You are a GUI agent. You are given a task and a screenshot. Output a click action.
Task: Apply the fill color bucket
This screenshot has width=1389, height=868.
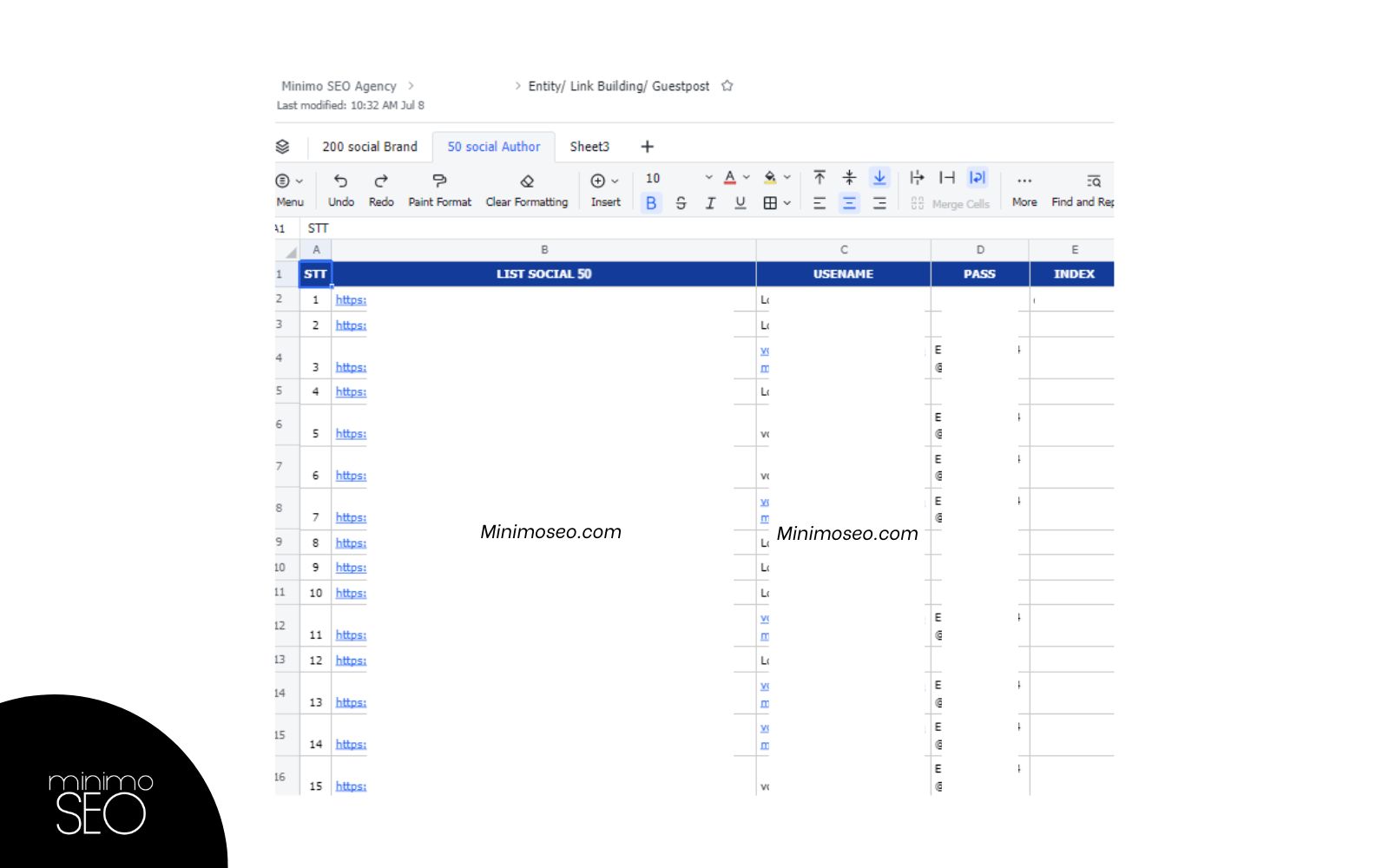coord(770,178)
